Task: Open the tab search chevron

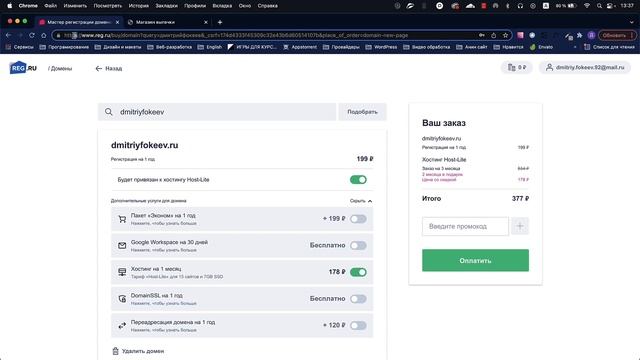Action: pyautogui.click(x=631, y=22)
